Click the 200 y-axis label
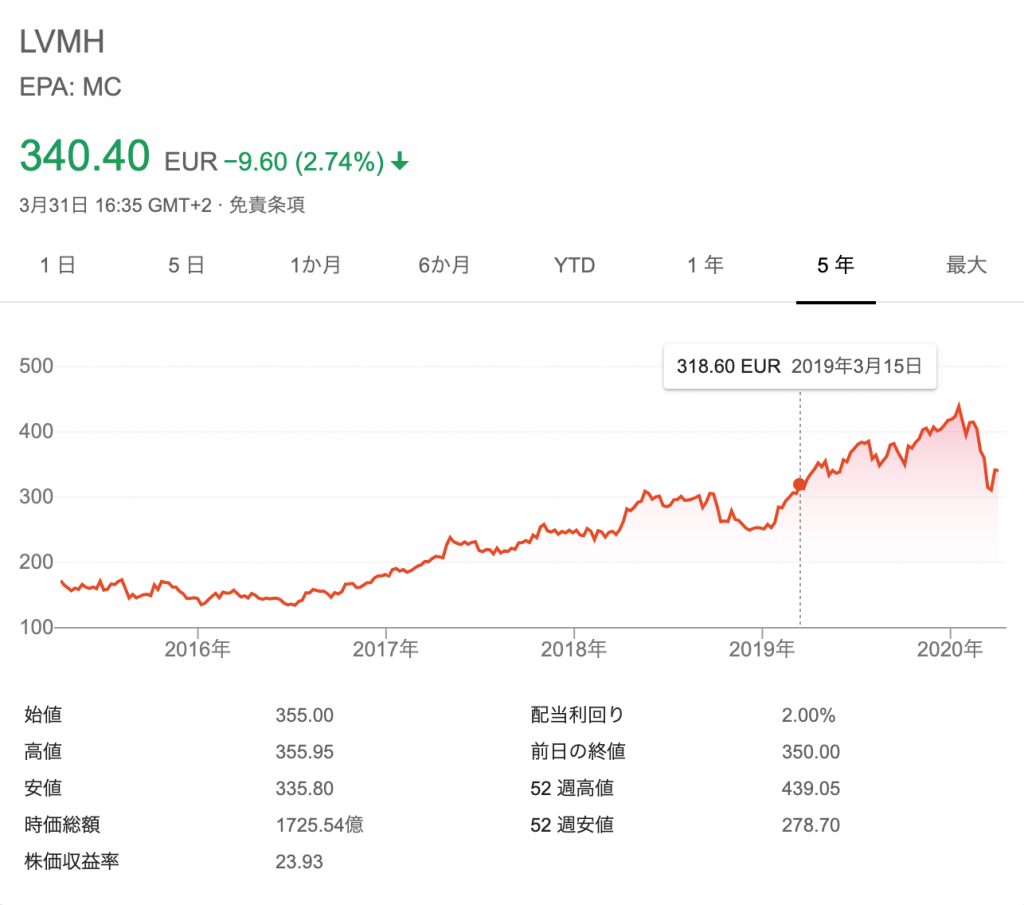The width and height of the screenshot is (1024, 905). [x=37, y=562]
